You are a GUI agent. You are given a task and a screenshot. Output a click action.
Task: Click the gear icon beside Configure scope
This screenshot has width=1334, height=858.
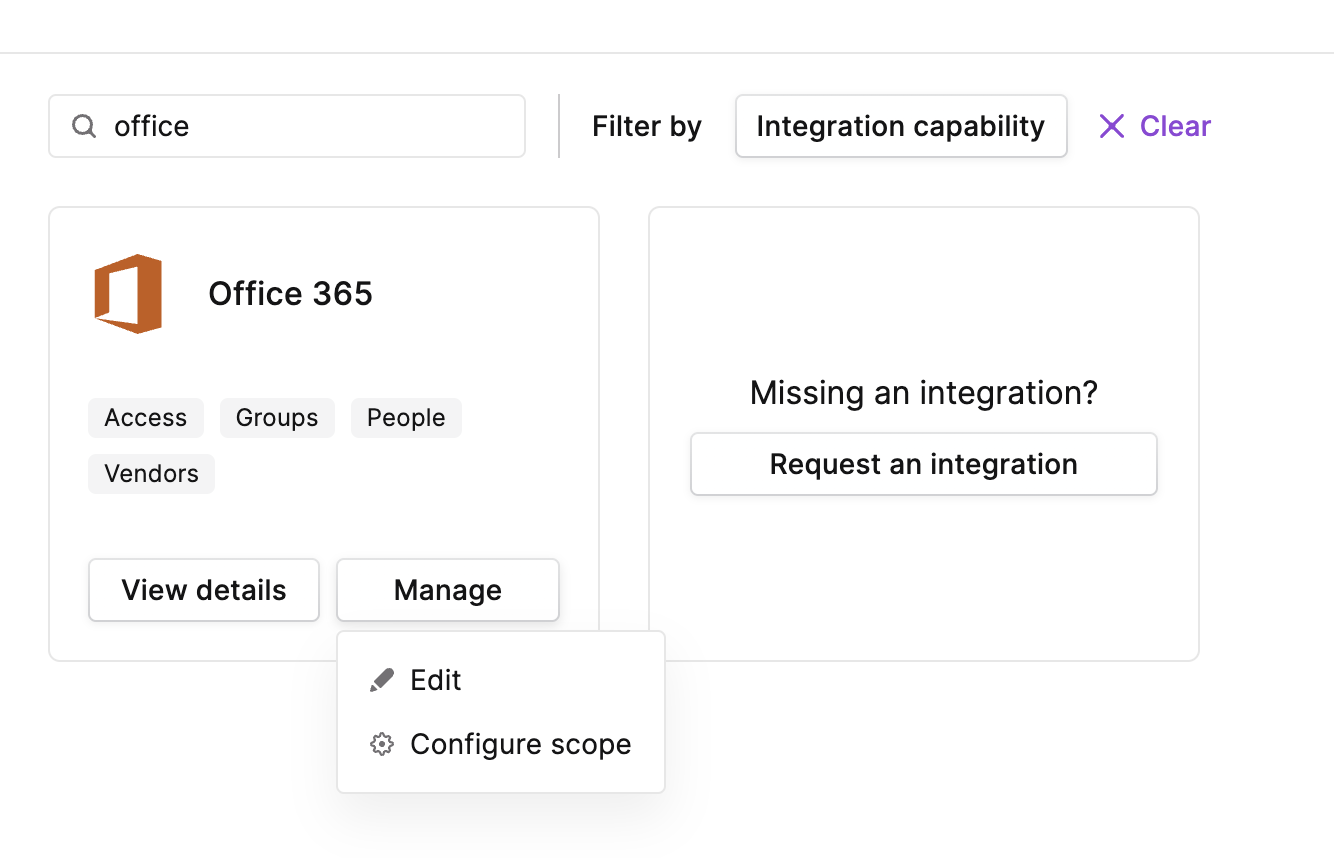(382, 744)
